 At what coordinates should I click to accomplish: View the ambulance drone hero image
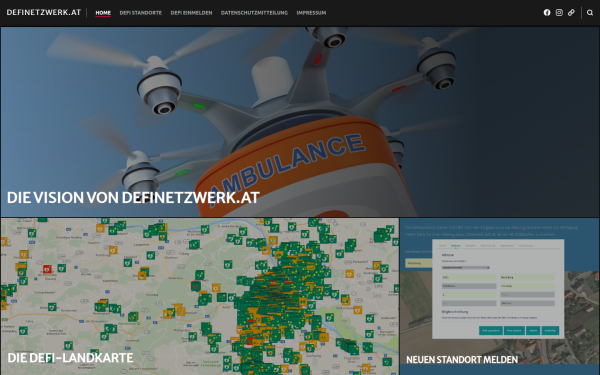coord(300,122)
